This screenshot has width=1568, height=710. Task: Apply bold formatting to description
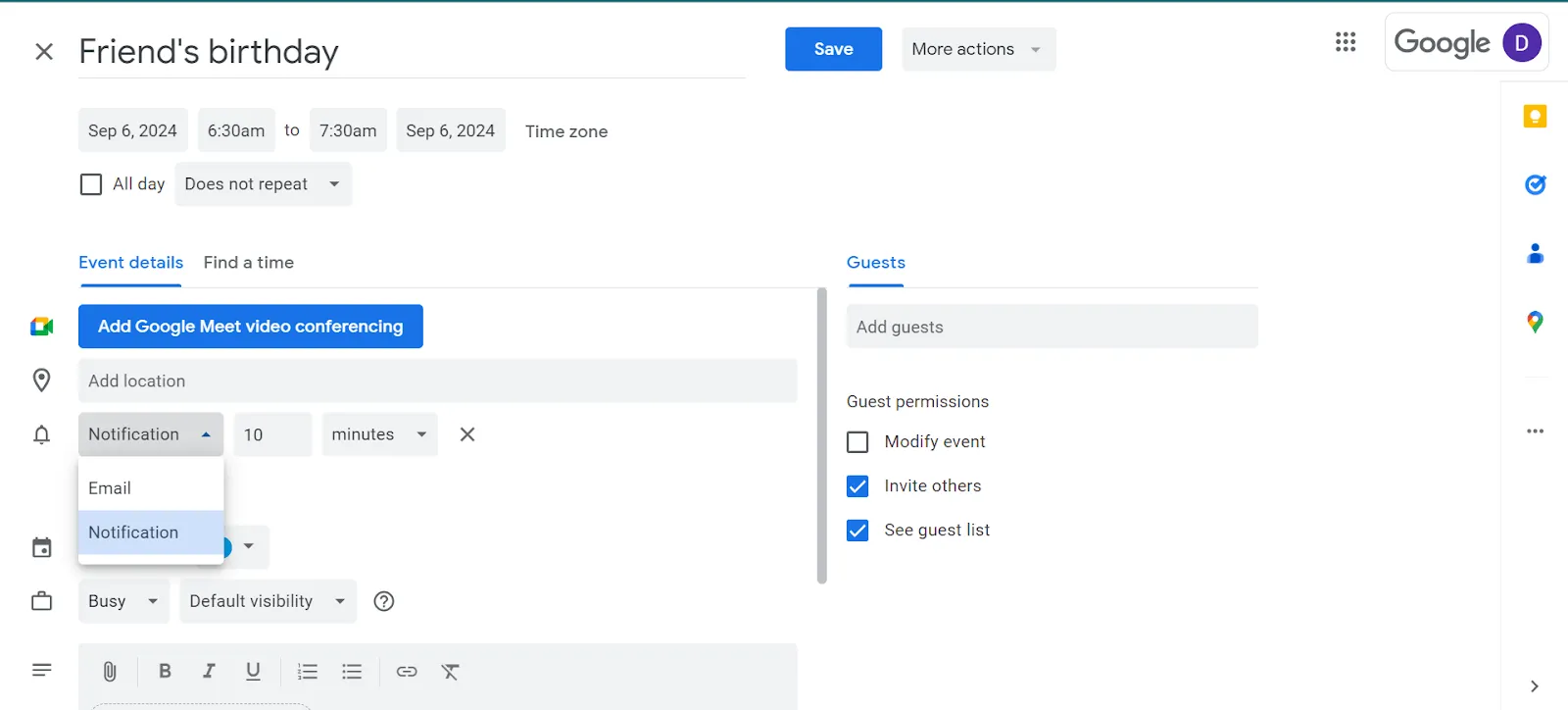pyautogui.click(x=165, y=672)
